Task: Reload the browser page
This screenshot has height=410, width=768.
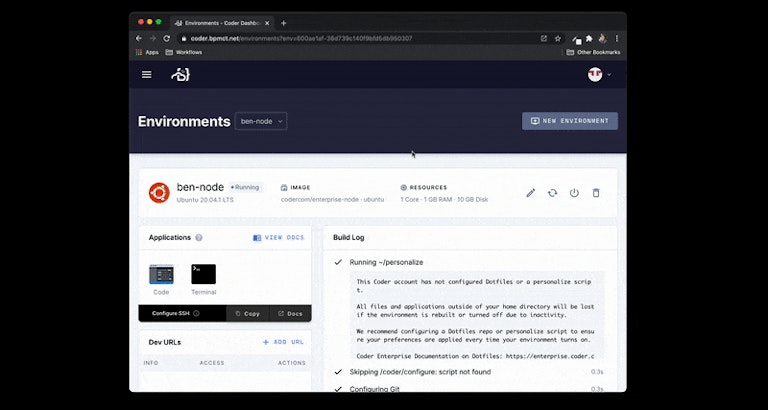Action: pos(167,38)
